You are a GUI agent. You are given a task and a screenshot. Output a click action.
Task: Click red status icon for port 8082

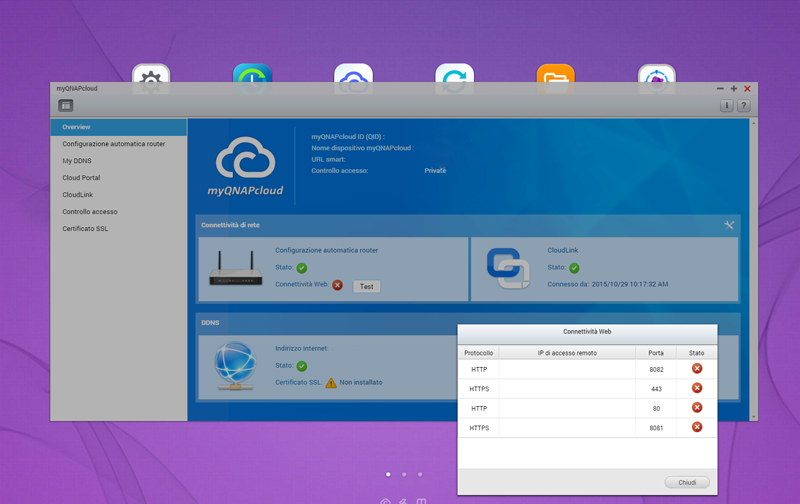(x=697, y=369)
